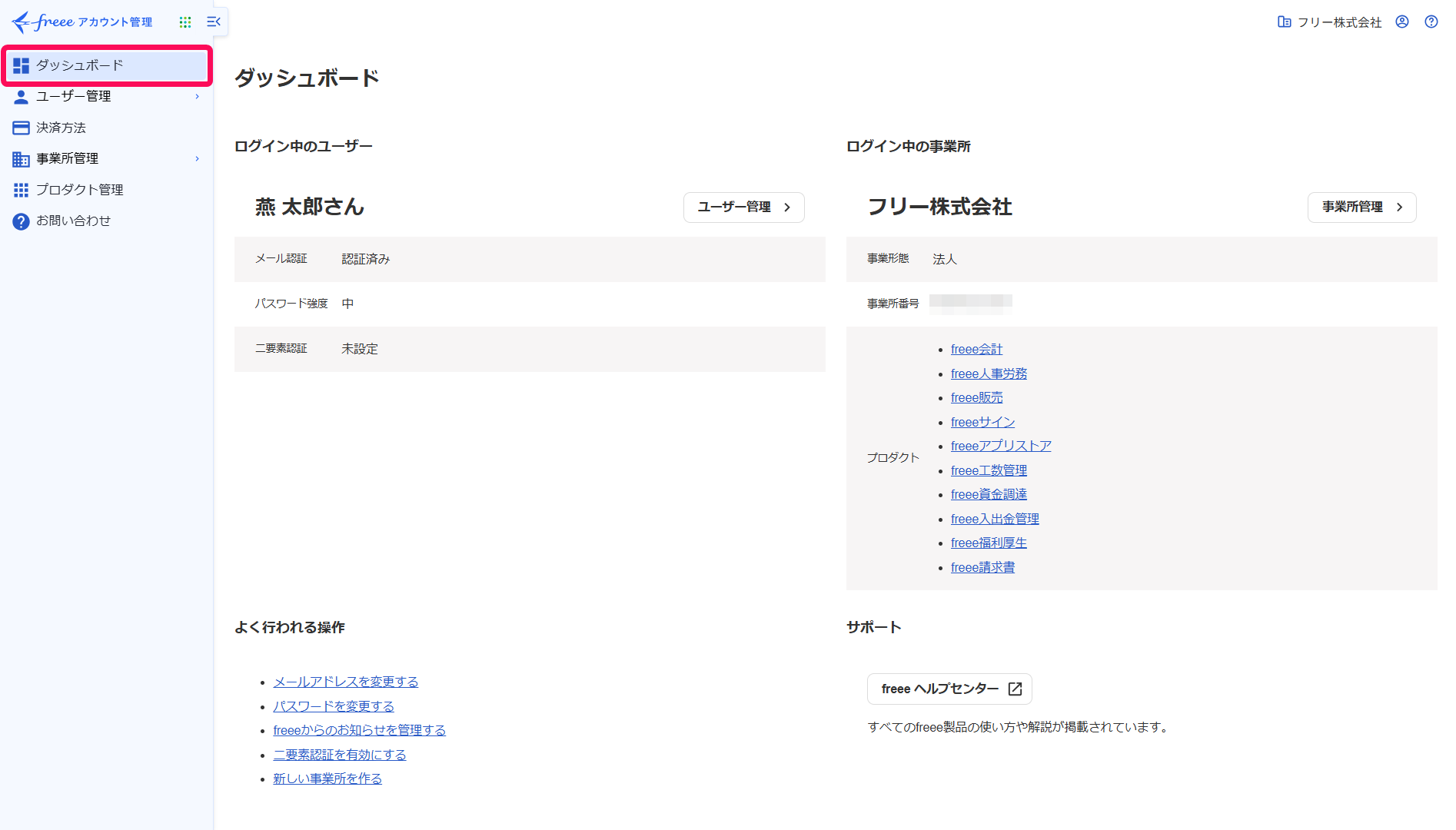The image size is (1456, 830).
Task: Open 事業所管理 in the sidebar
Action: point(107,159)
